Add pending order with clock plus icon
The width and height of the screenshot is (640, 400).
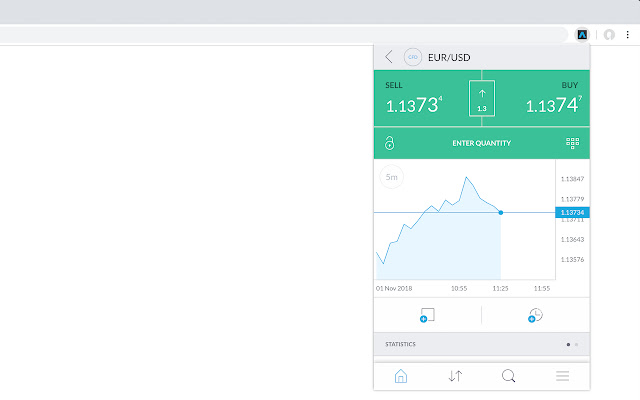(535, 315)
